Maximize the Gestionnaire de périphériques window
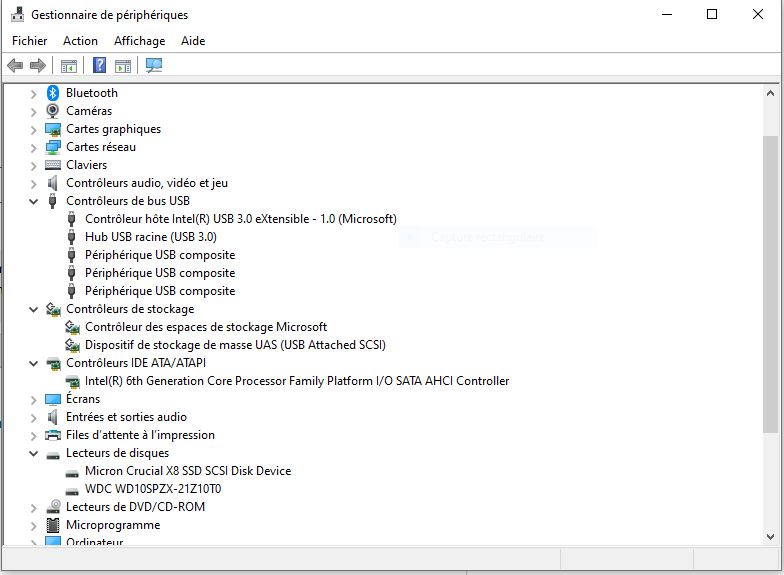This screenshot has width=784, height=575. pos(712,14)
